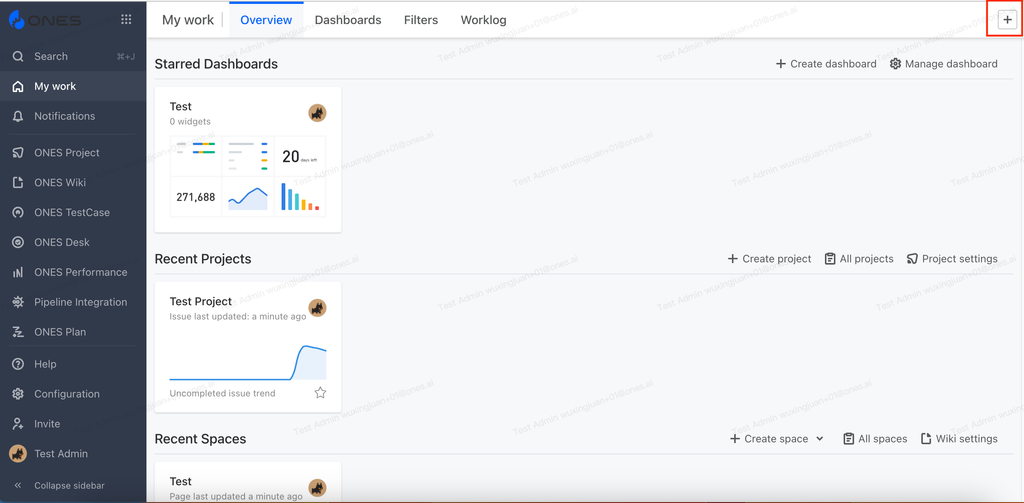1024x503 pixels.
Task: Click the plus button at top right
Action: pos(1008,20)
